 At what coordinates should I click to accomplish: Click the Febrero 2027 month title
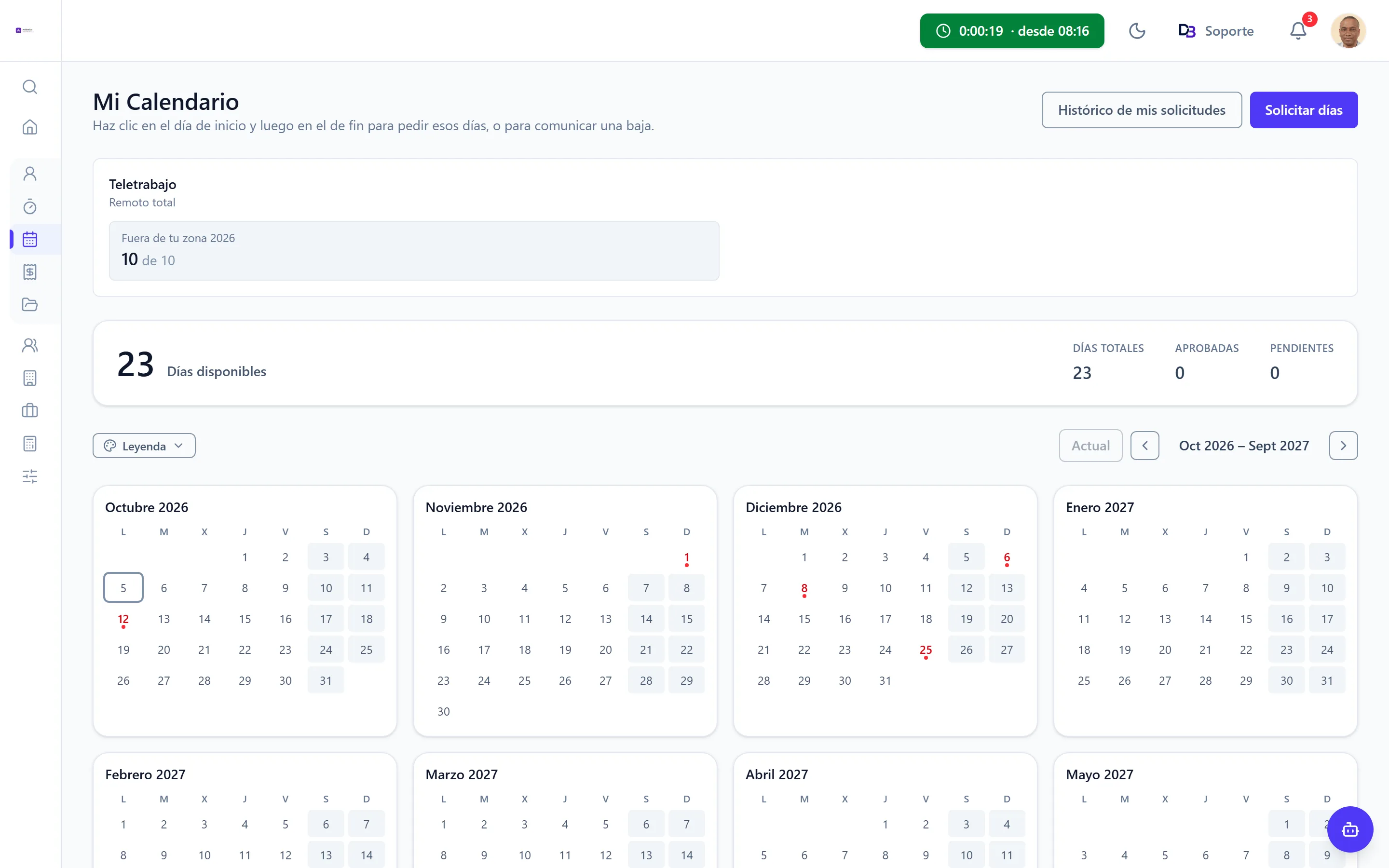pos(145,774)
